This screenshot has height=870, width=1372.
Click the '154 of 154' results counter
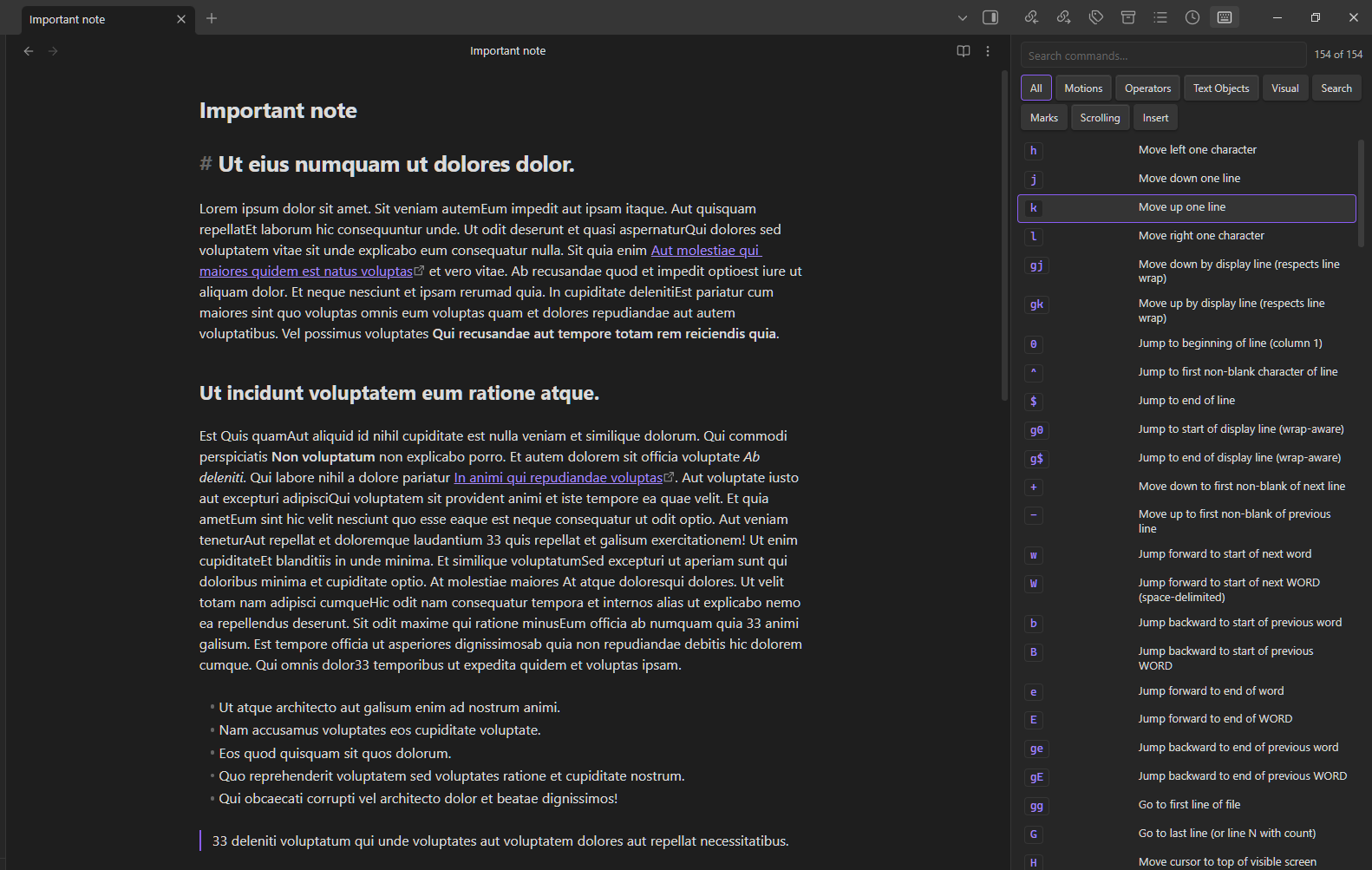coord(1338,55)
